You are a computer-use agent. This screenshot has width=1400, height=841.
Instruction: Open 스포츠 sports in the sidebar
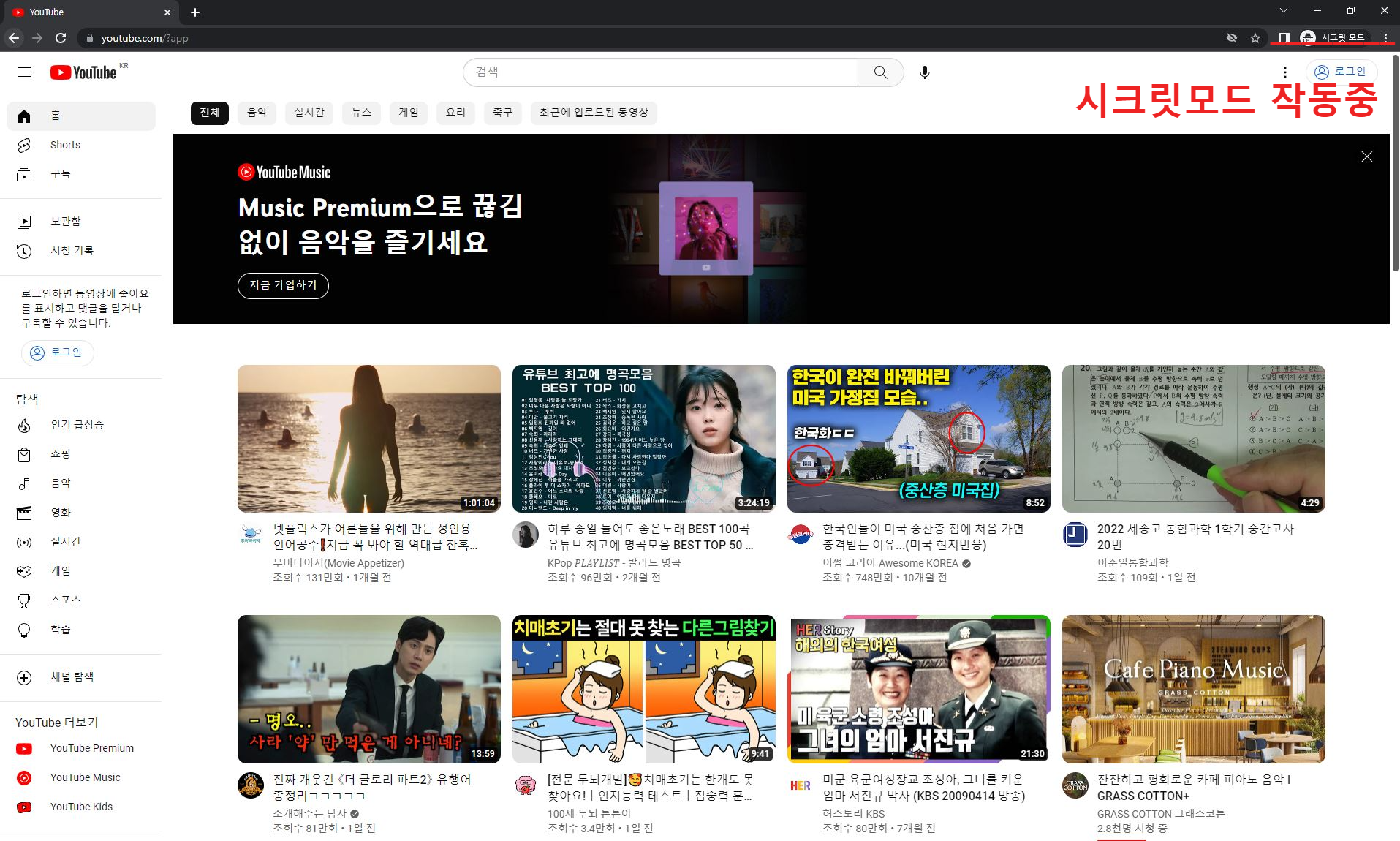pyautogui.click(x=81, y=600)
